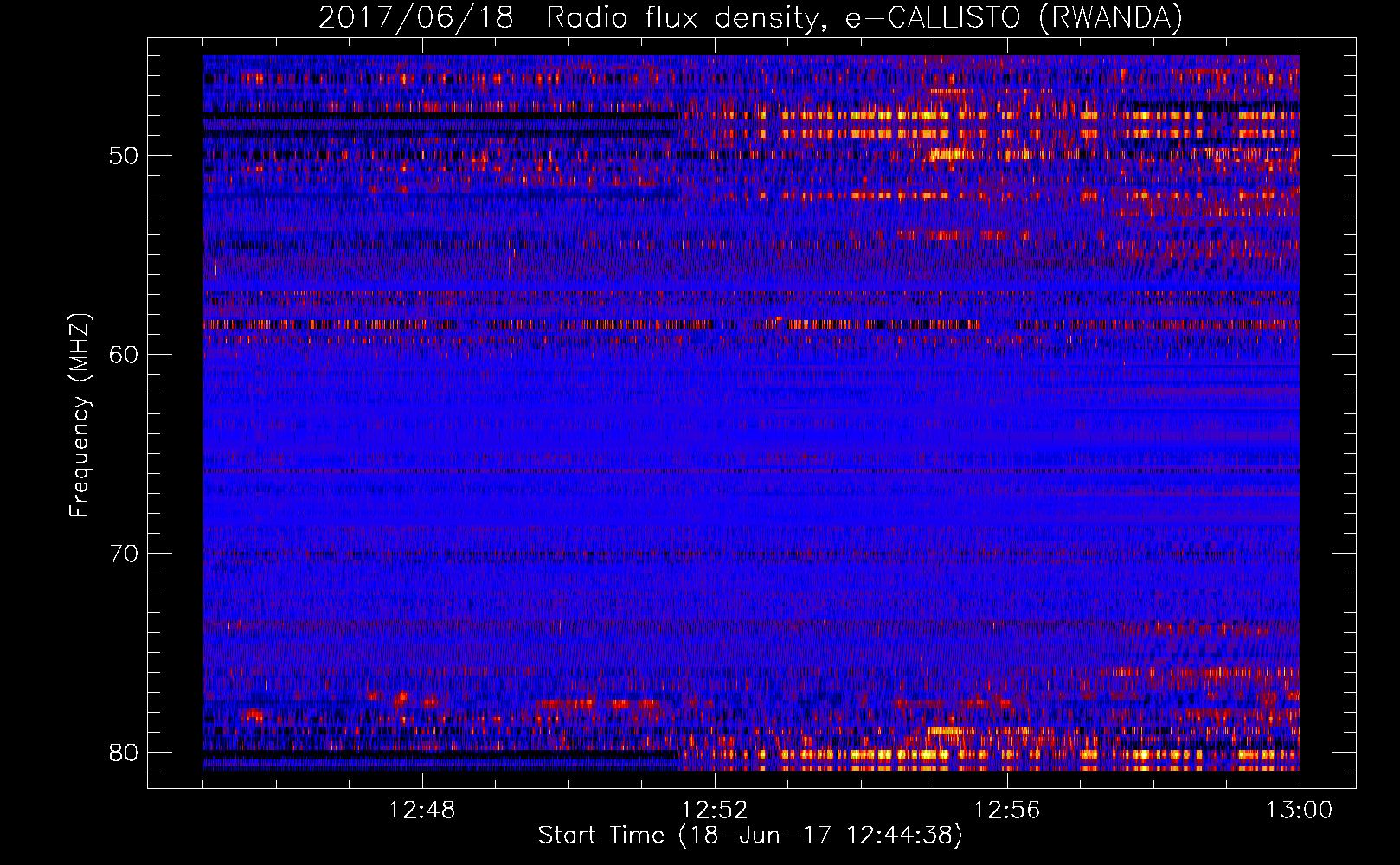Screen dimensions: 1400x865
Task: Click the 12:48 time tick label
Action: (422, 811)
